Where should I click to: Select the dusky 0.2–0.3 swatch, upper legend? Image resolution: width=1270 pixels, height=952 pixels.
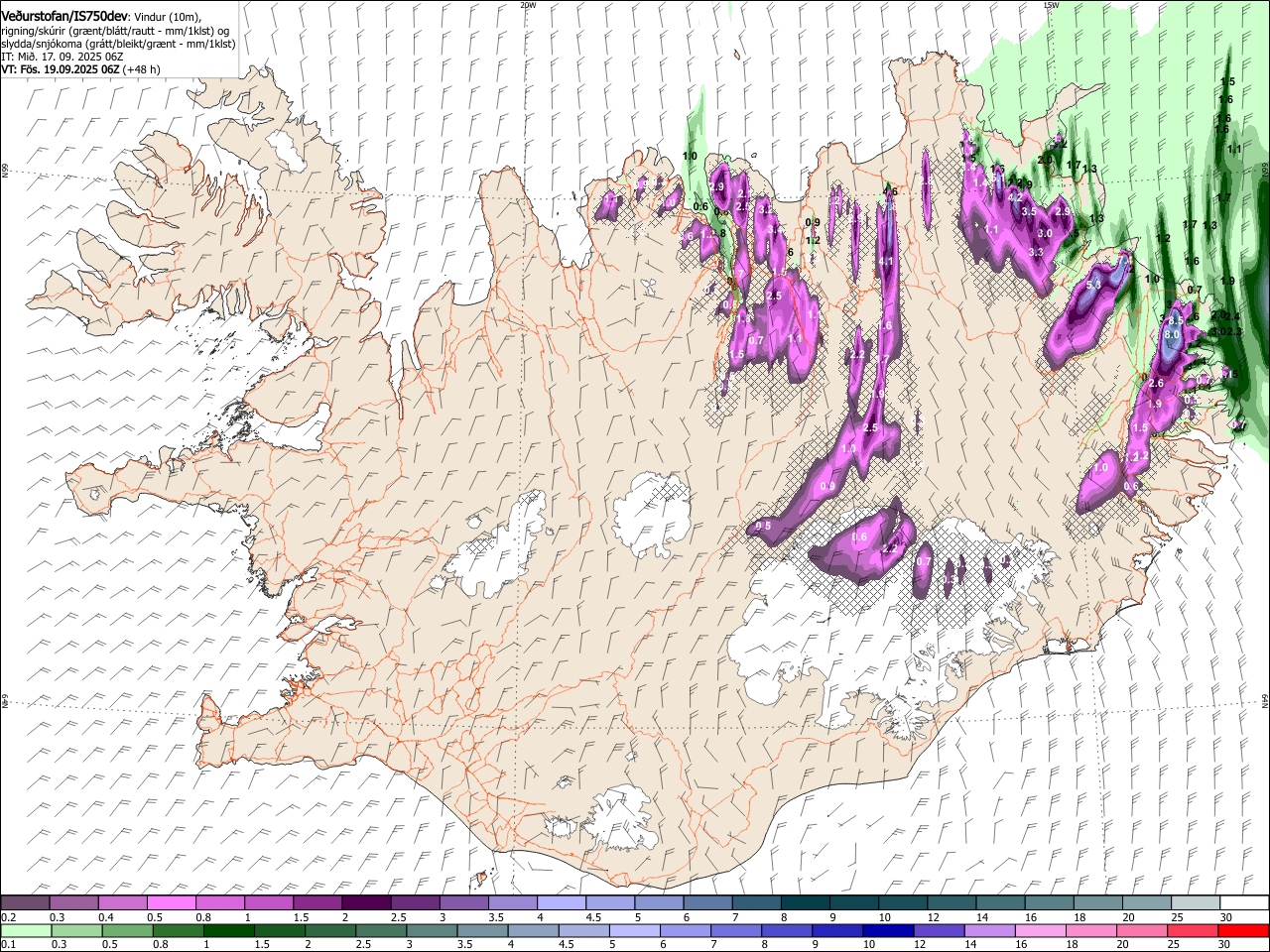[25, 902]
